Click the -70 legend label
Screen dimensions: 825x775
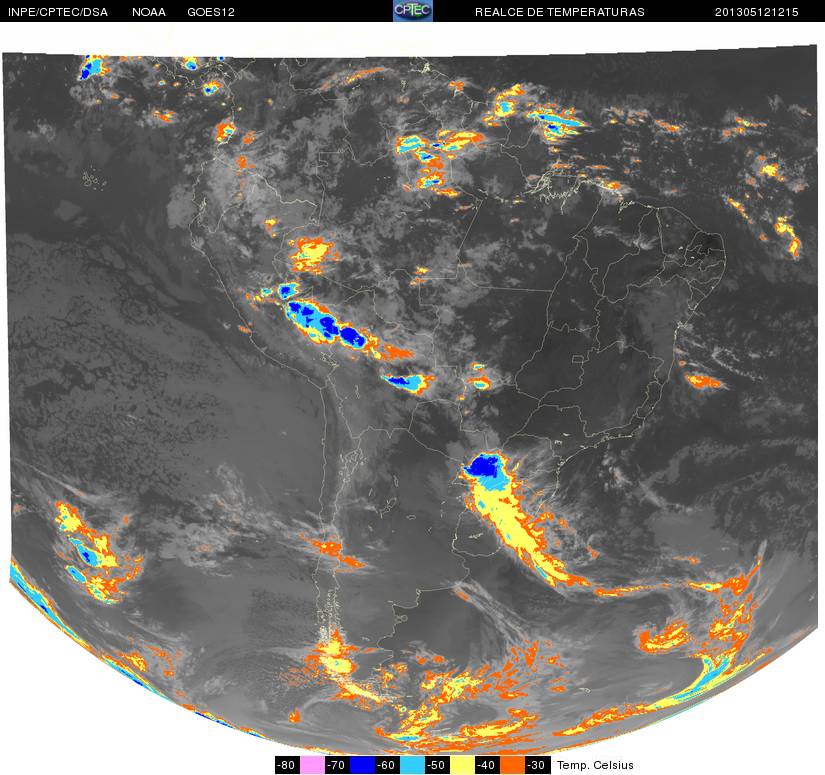pos(337,765)
